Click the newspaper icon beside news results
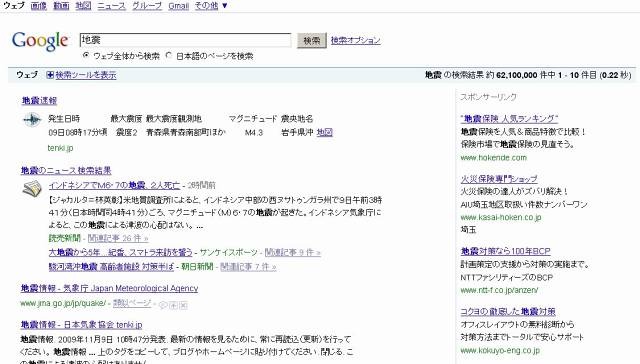The image size is (640, 364). (x=32, y=189)
